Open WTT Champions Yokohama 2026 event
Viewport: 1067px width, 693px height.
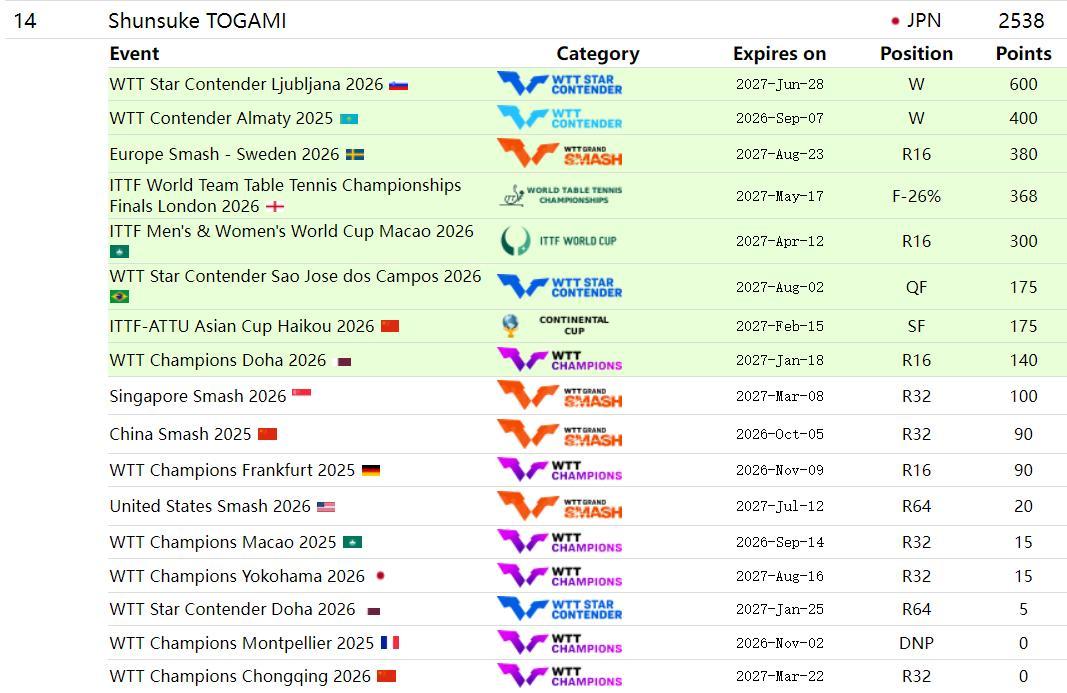click(237, 576)
